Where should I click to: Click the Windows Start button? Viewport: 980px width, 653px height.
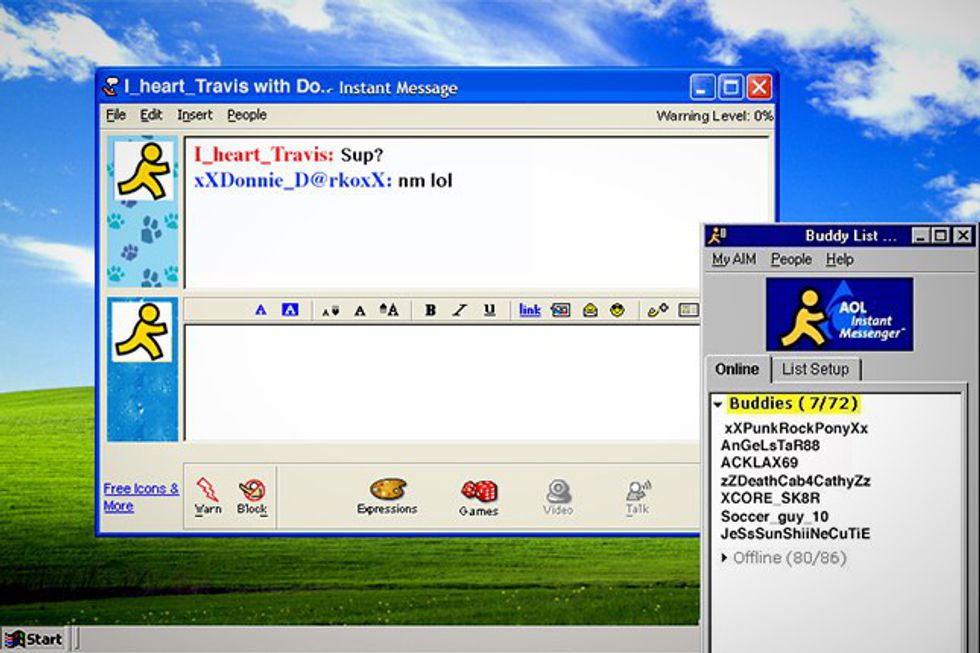tap(33, 639)
